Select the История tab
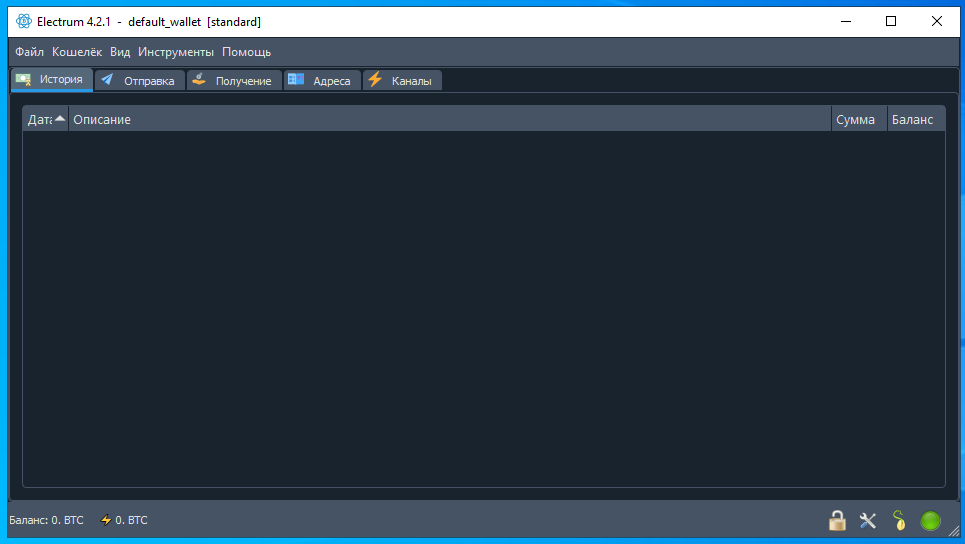 click(x=52, y=80)
